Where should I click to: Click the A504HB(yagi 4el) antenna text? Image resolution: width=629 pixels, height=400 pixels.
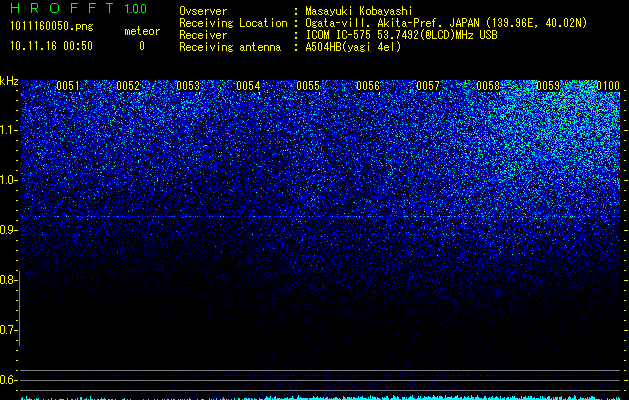[x=353, y=47]
